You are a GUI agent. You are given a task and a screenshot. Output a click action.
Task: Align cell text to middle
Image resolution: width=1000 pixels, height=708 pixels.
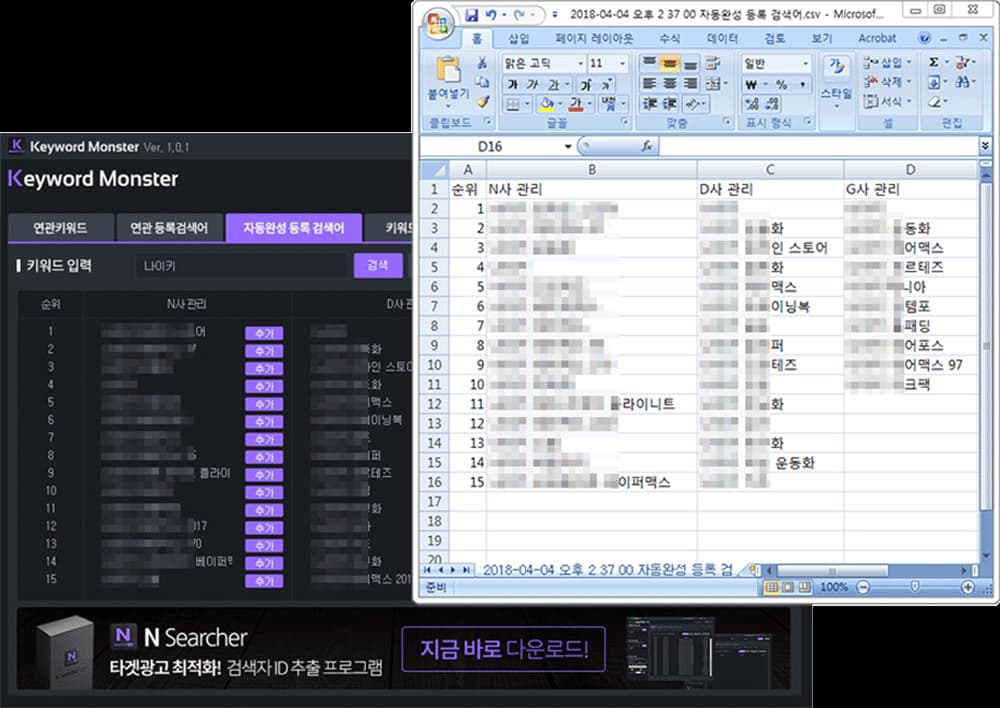[670, 63]
